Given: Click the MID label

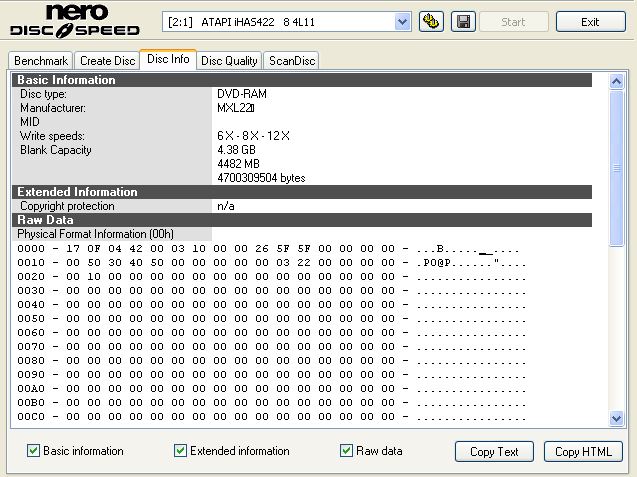Looking at the screenshot, I should [30, 122].
